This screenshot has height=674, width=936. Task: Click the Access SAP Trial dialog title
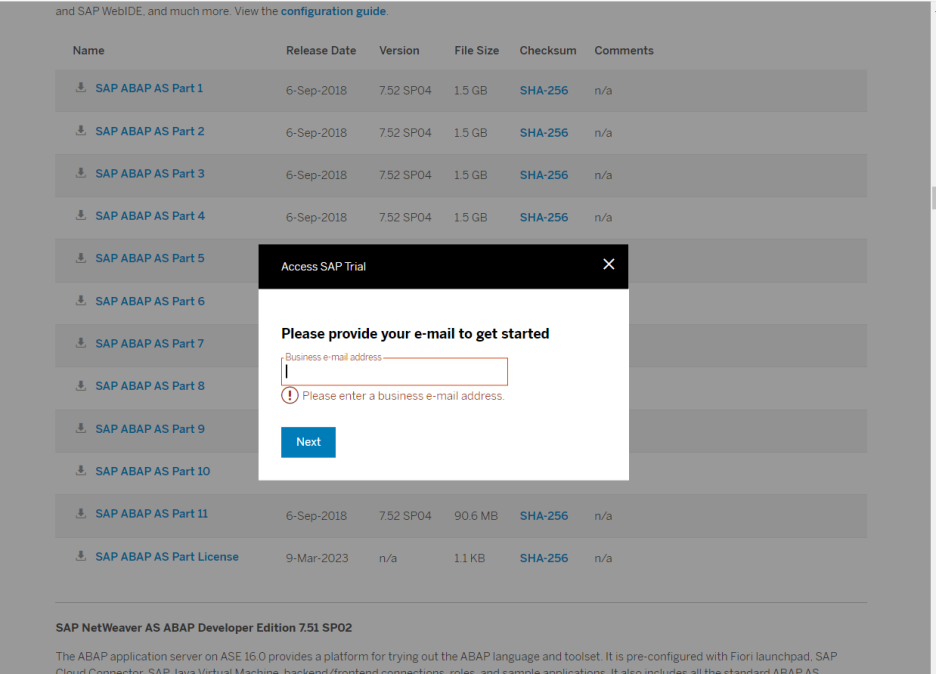pyautogui.click(x=324, y=267)
